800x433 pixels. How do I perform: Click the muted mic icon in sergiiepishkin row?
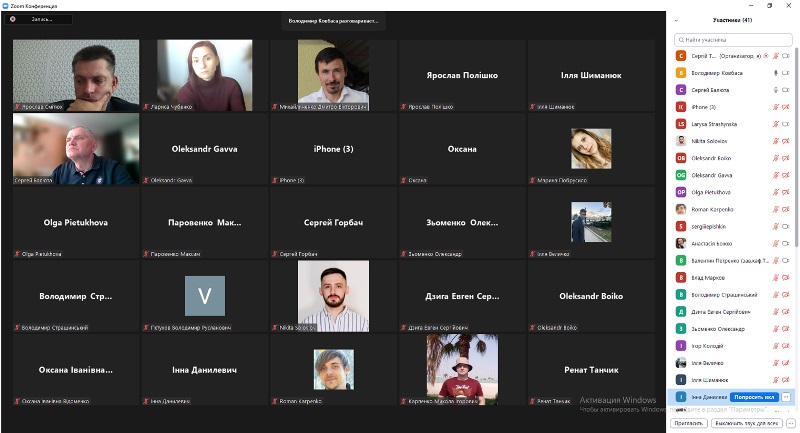click(776, 226)
